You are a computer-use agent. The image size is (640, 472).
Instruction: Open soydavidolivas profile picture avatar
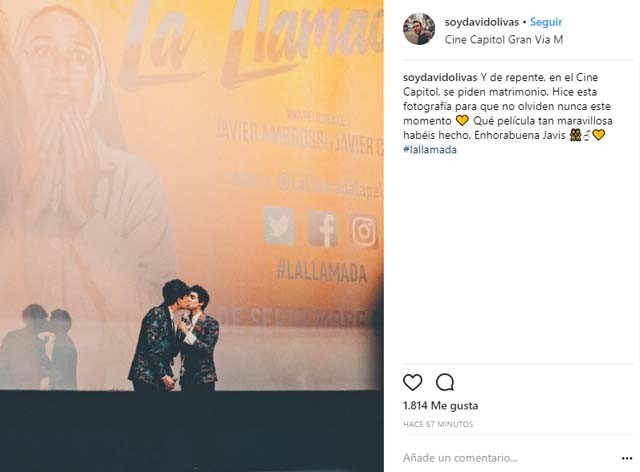(419, 29)
